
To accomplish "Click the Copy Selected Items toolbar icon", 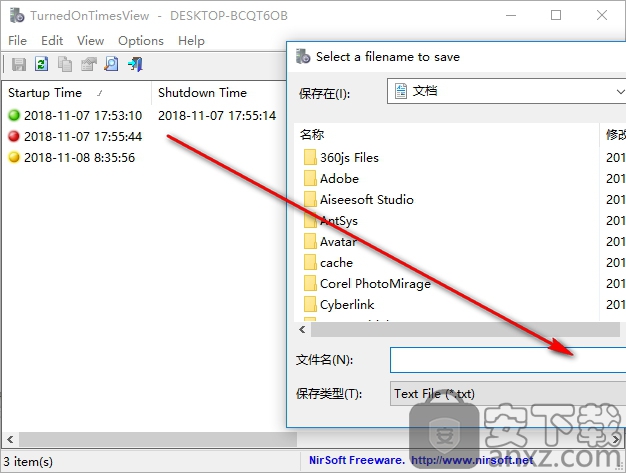I will click(x=65, y=64).
